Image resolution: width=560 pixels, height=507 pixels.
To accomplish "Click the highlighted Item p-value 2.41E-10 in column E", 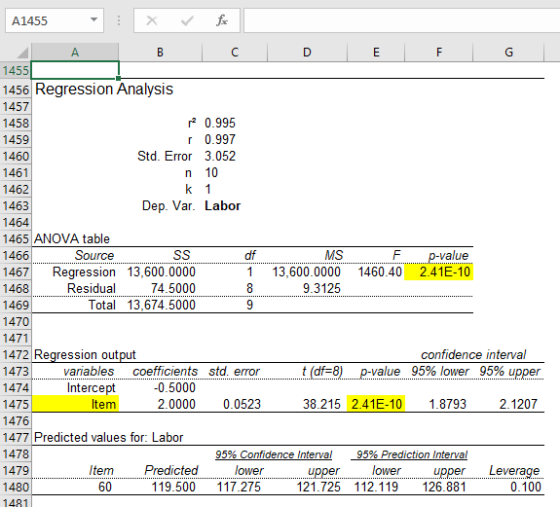I will pyautogui.click(x=376, y=404).
